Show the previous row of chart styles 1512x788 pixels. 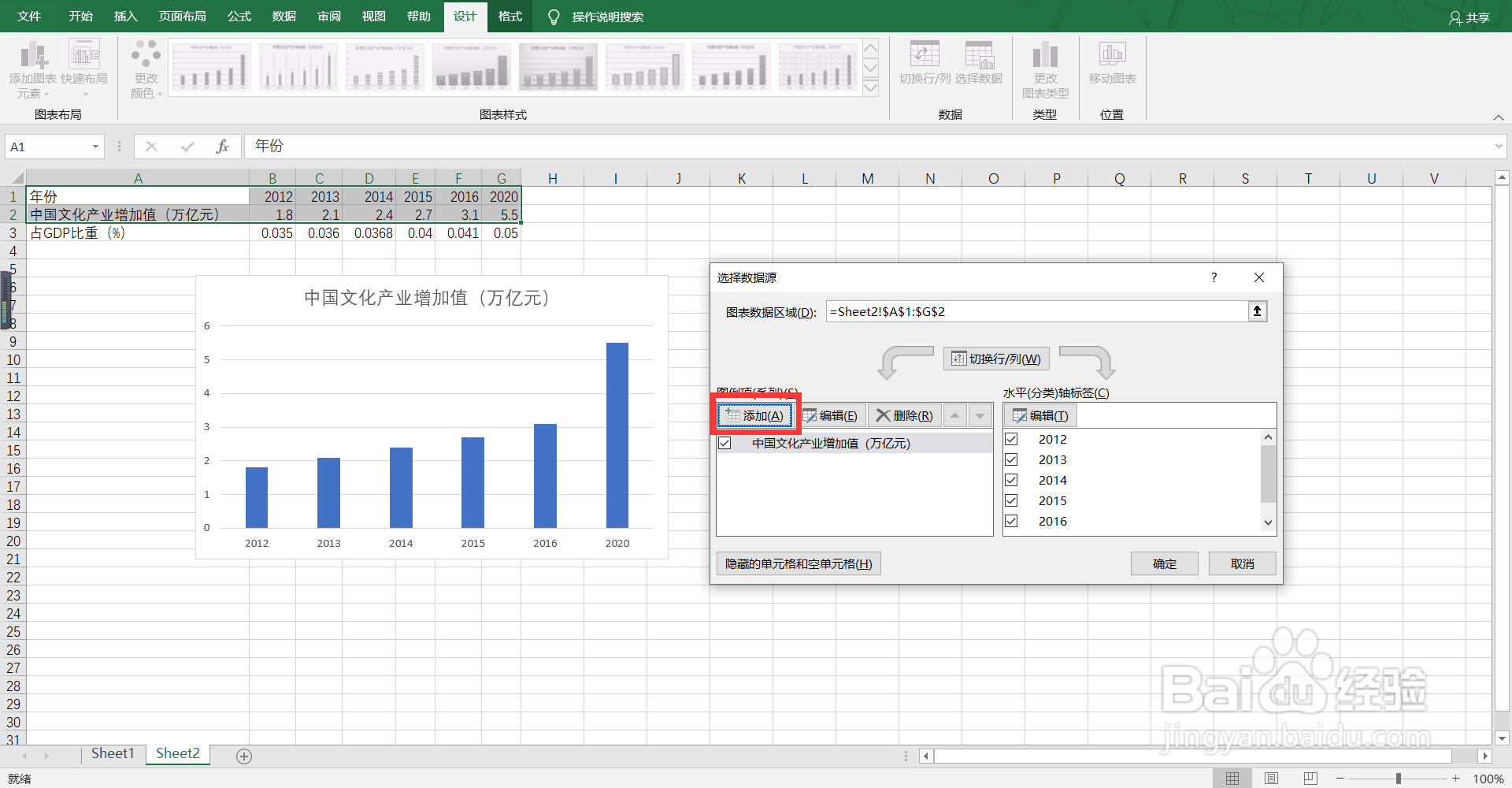click(x=870, y=48)
